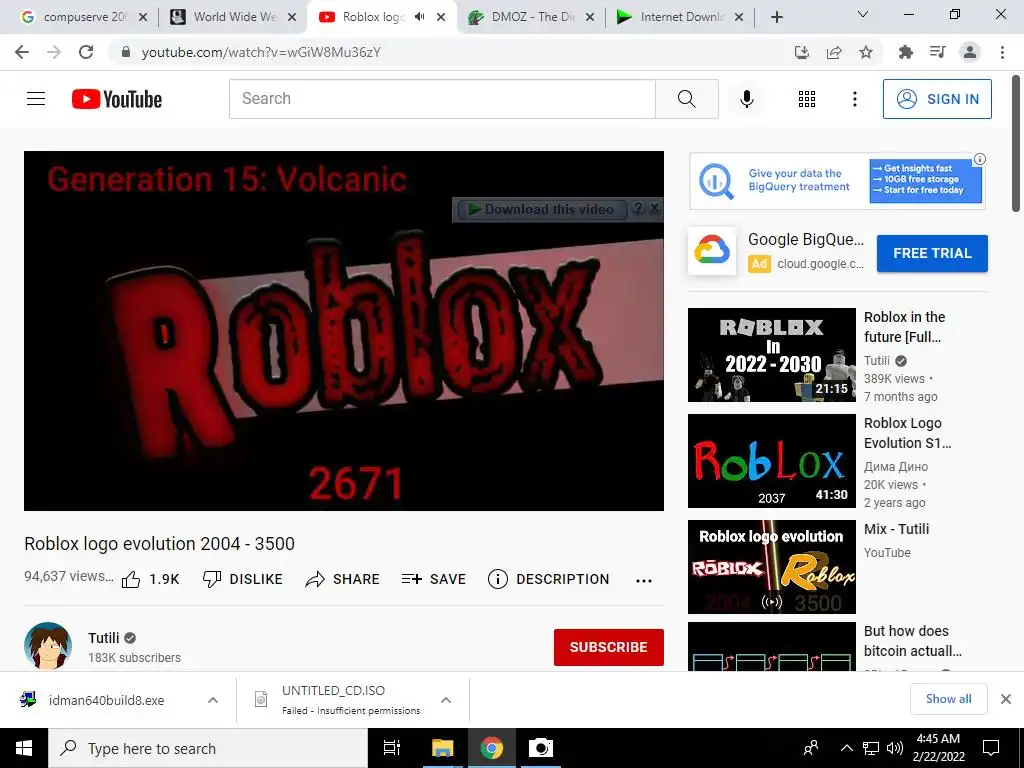Screen dimensions: 1024x768
Task: Open the Tutili channel avatar
Action: pos(48,647)
